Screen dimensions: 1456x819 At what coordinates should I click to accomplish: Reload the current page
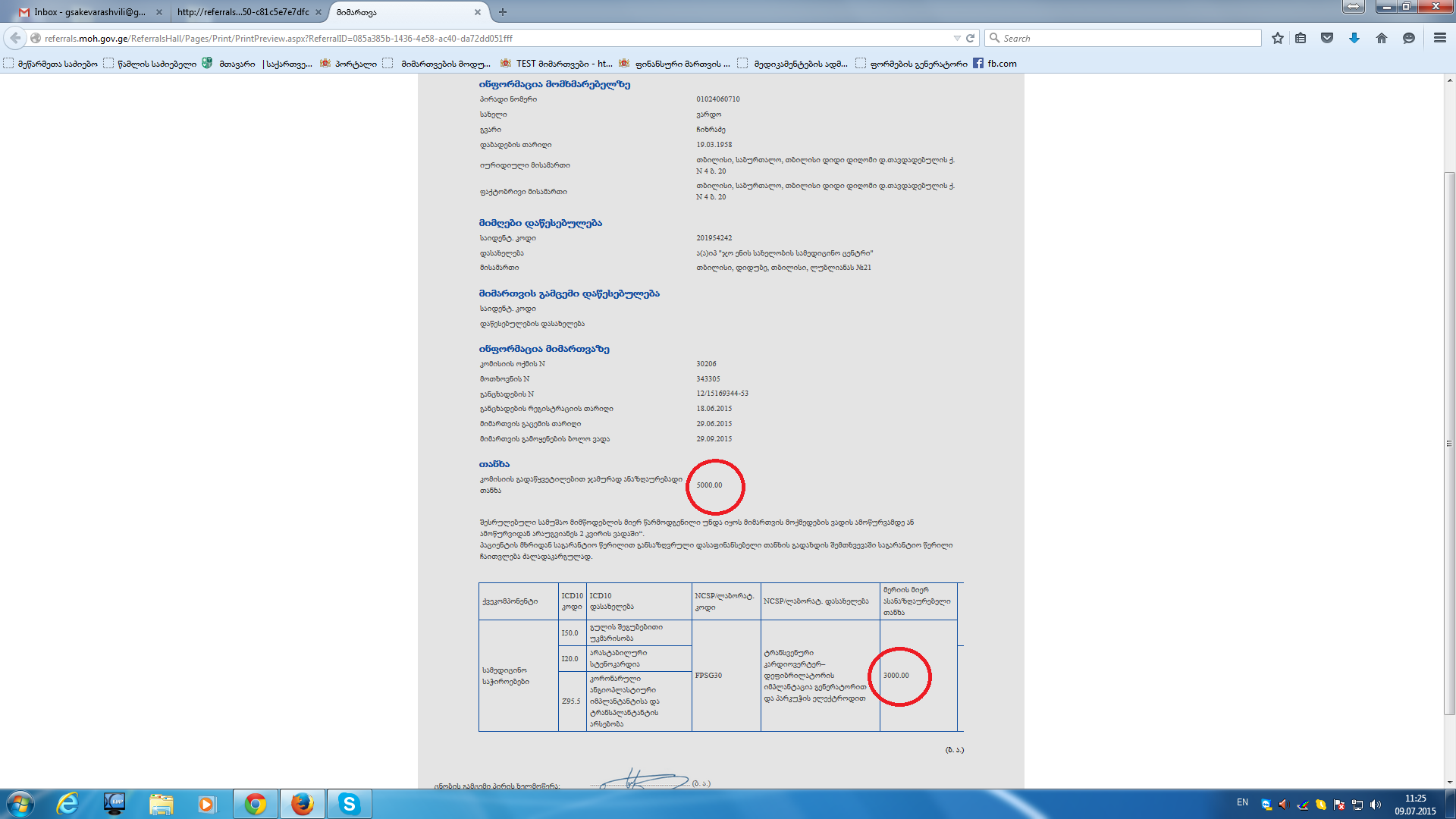970,38
